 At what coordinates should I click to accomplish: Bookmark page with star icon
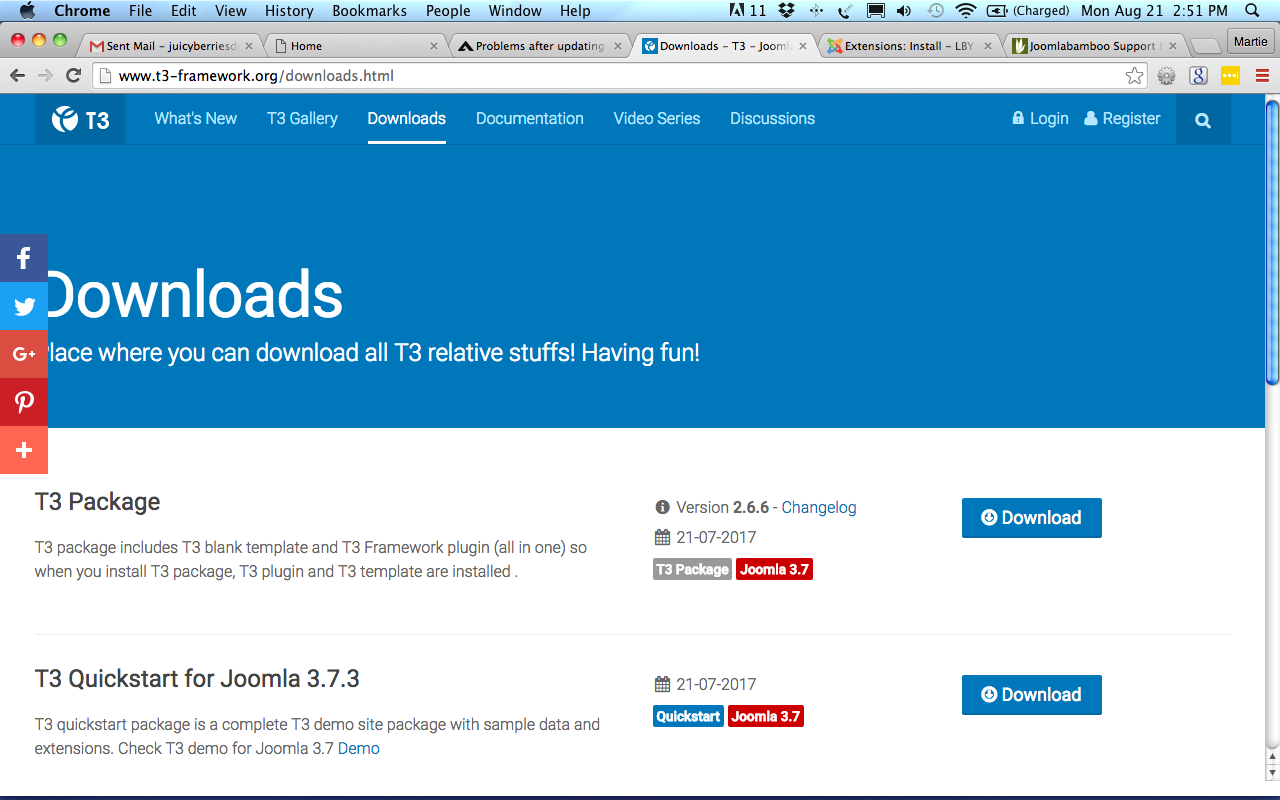pos(1134,76)
